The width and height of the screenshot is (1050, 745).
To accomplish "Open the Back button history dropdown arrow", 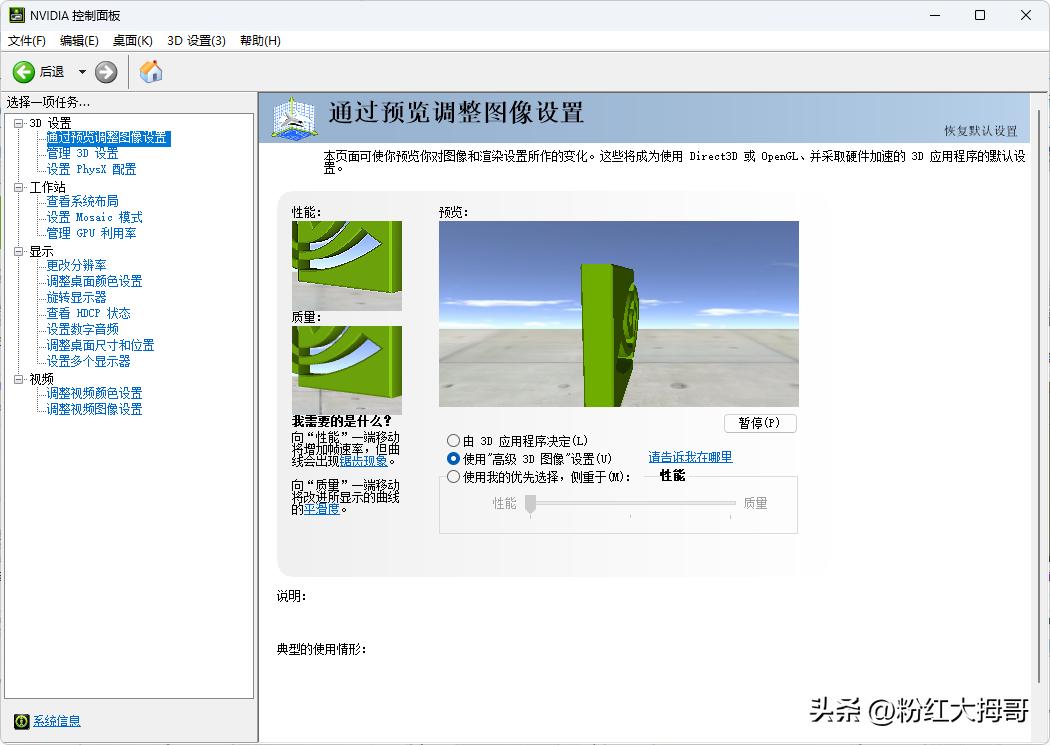I will coord(84,71).
